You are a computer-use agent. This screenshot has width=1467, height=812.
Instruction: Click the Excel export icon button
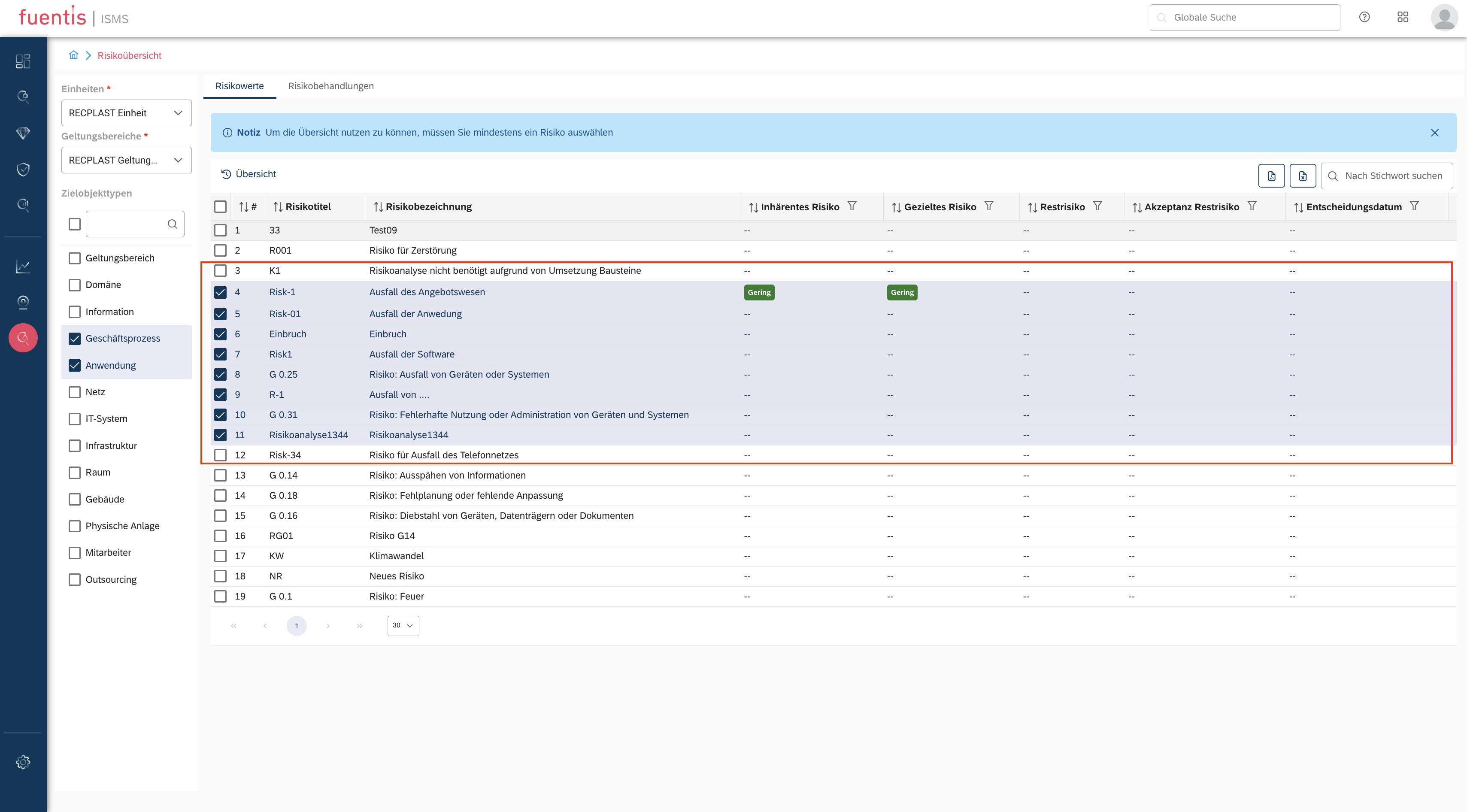pos(1303,176)
